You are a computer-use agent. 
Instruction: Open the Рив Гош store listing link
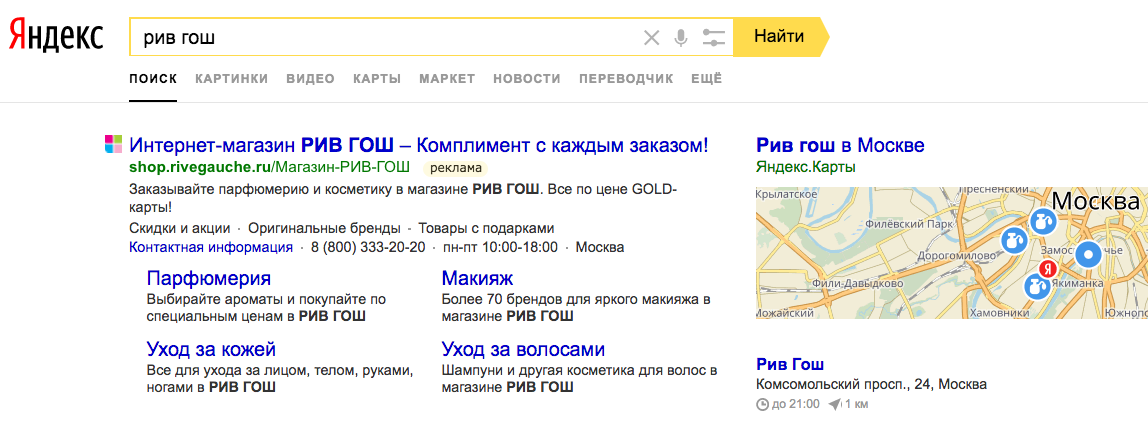pos(790,364)
